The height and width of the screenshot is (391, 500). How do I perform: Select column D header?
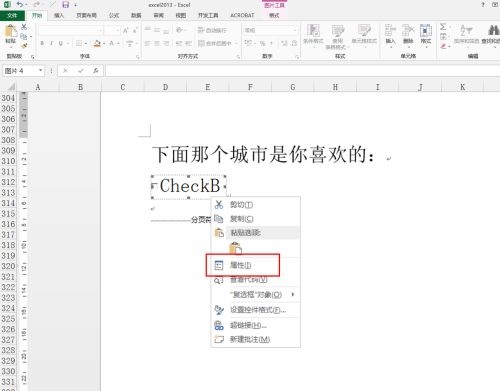(165, 87)
